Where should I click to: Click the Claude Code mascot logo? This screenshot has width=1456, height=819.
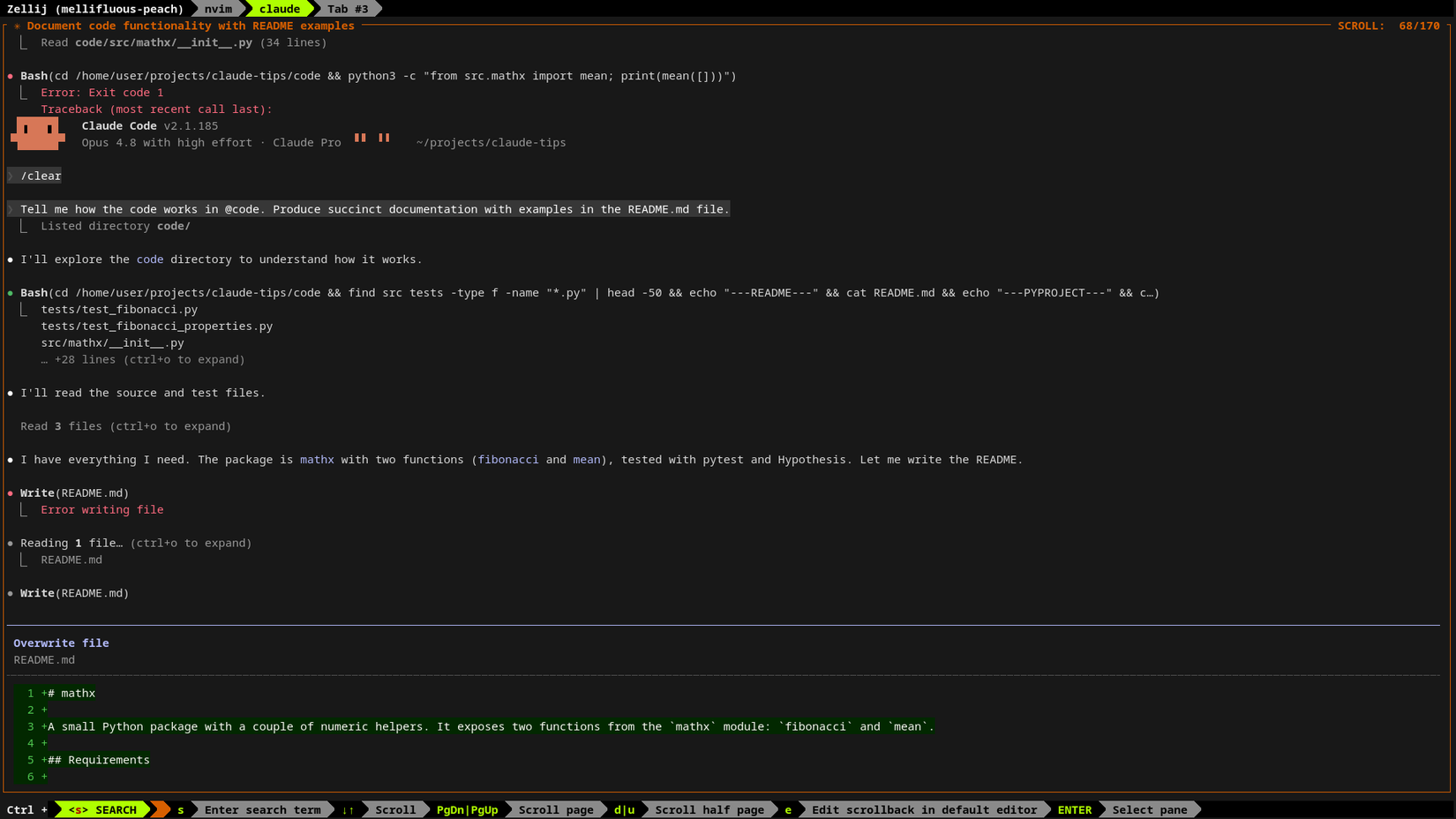pyautogui.click(x=38, y=133)
